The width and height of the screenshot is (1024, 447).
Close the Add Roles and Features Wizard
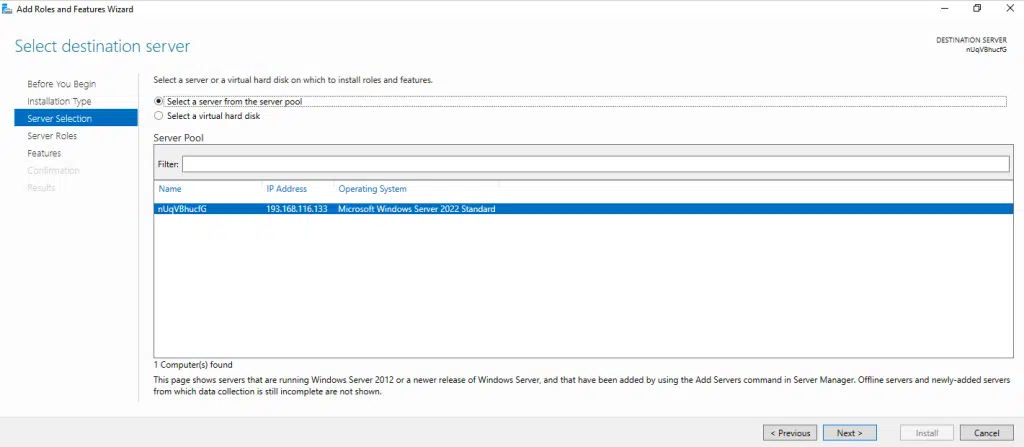(1009, 8)
